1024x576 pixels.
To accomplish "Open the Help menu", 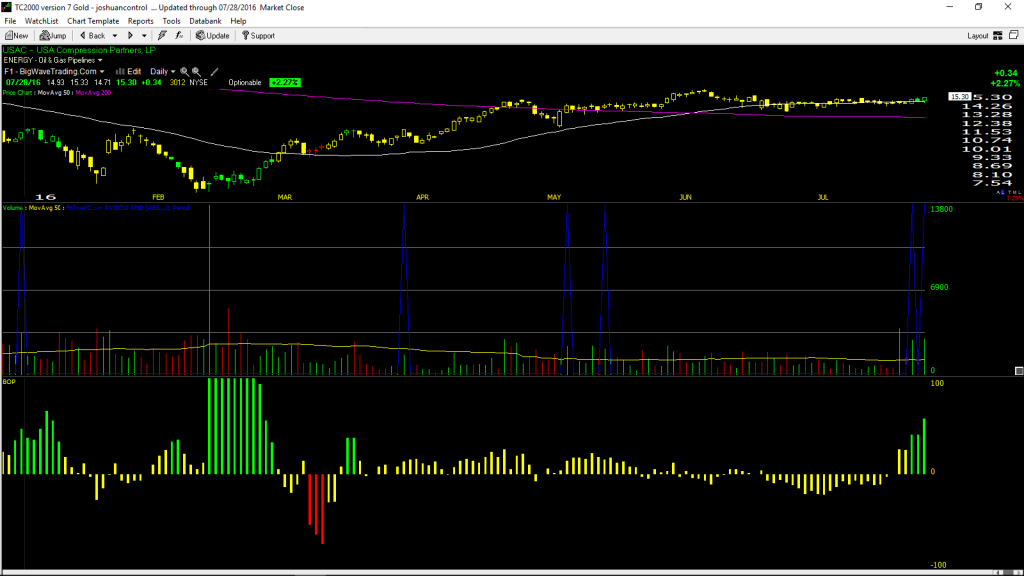I will point(238,21).
